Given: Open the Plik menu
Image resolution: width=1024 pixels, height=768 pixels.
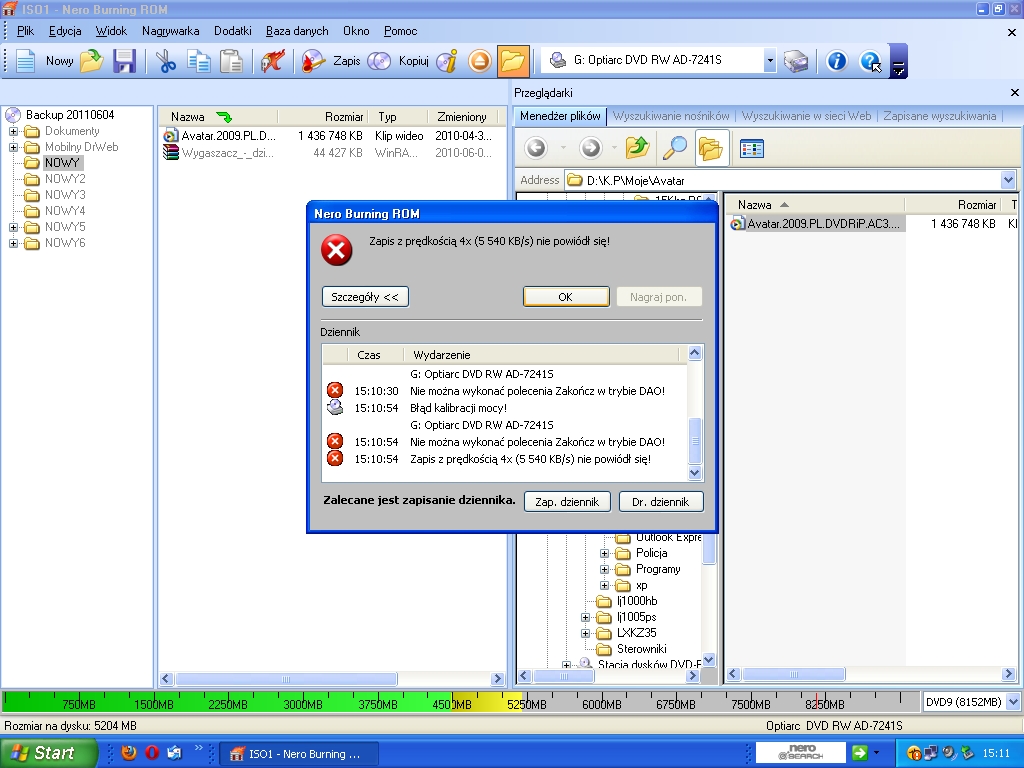Looking at the screenshot, I should [x=25, y=31].
